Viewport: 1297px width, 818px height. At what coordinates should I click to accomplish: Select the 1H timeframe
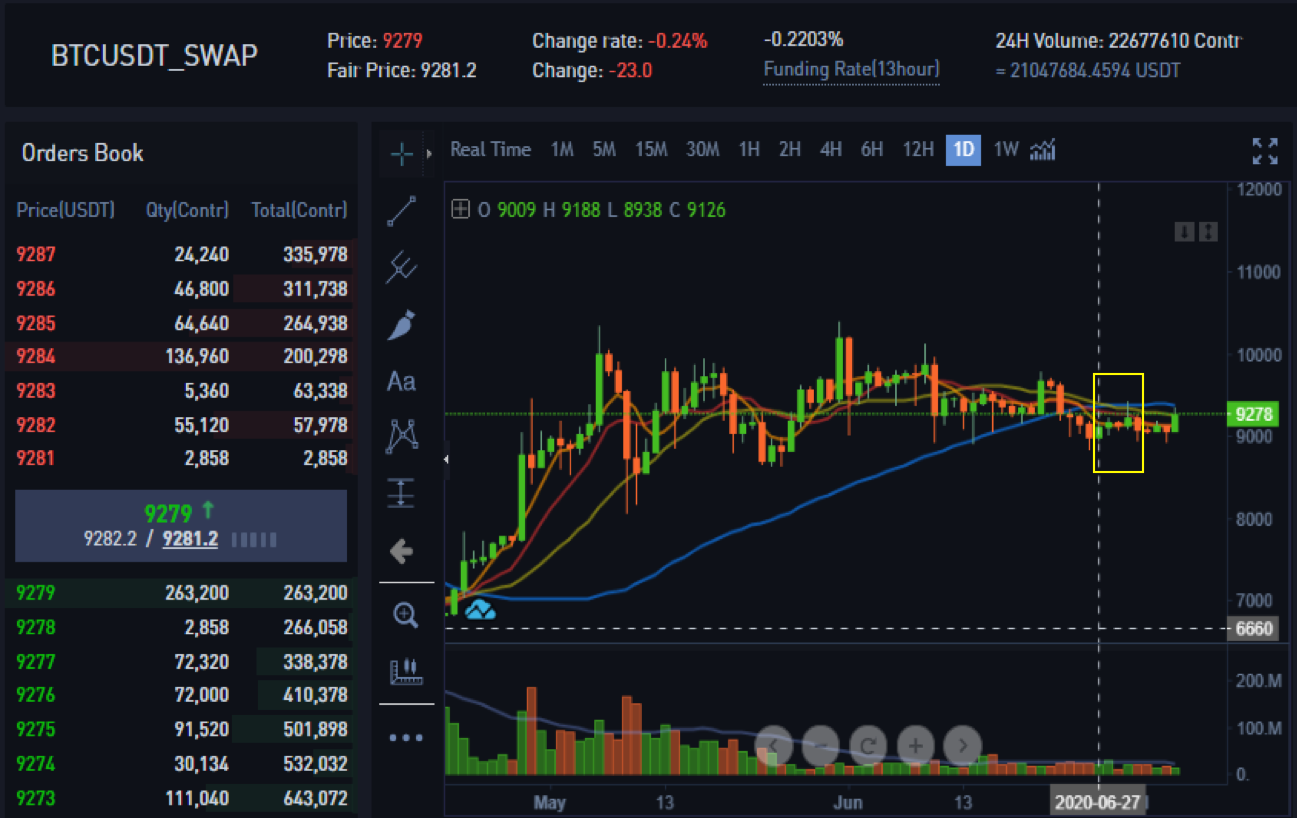coord(749,150)
